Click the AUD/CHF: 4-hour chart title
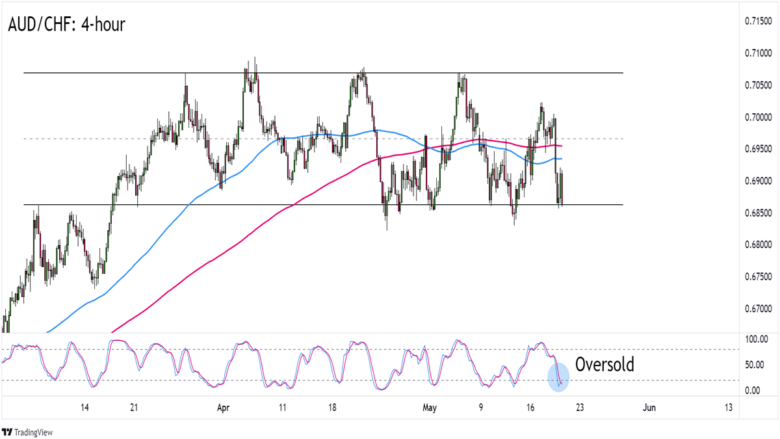 click(x=66, y=24)
